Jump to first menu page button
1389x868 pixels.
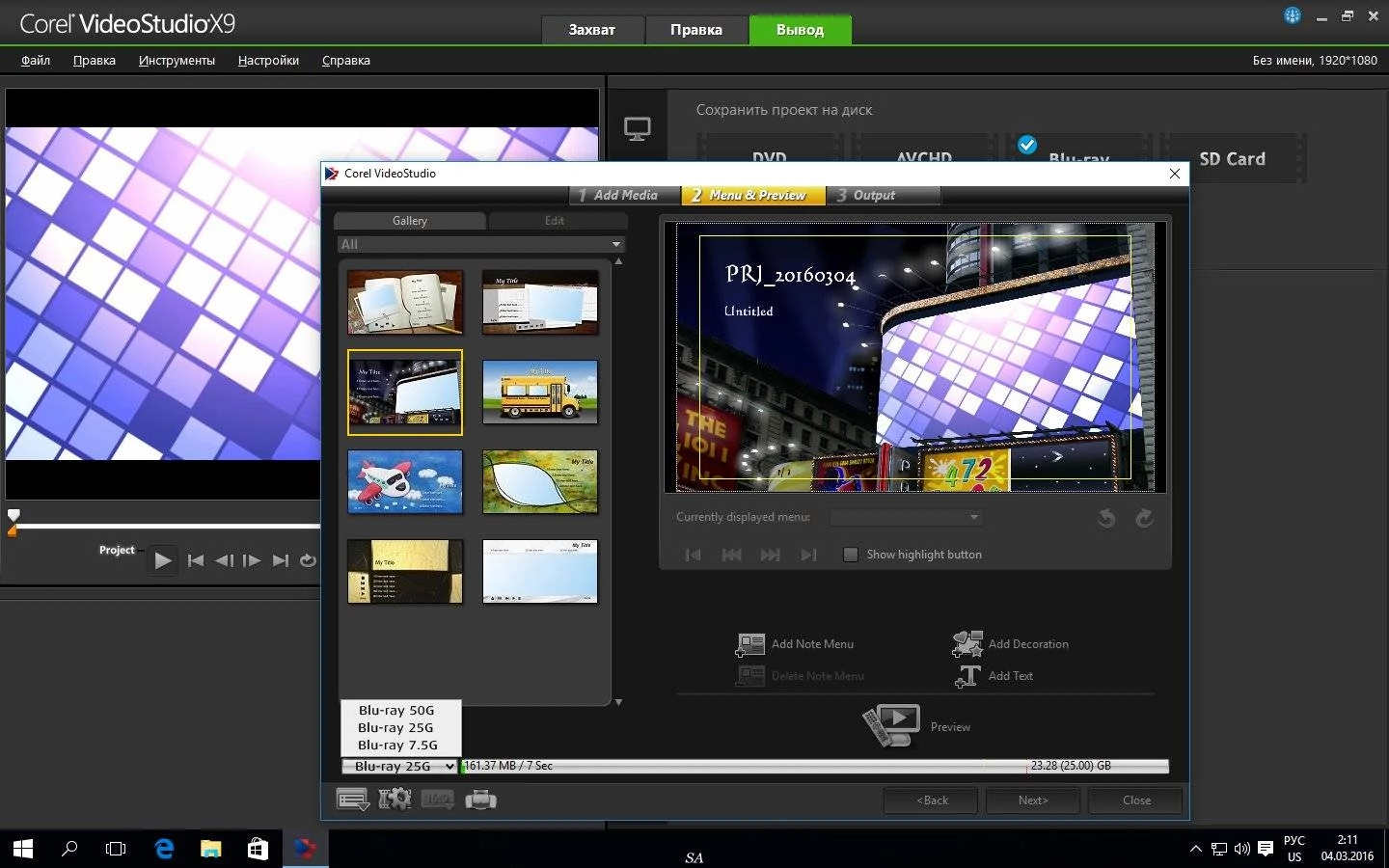click(x=693, y=555)
